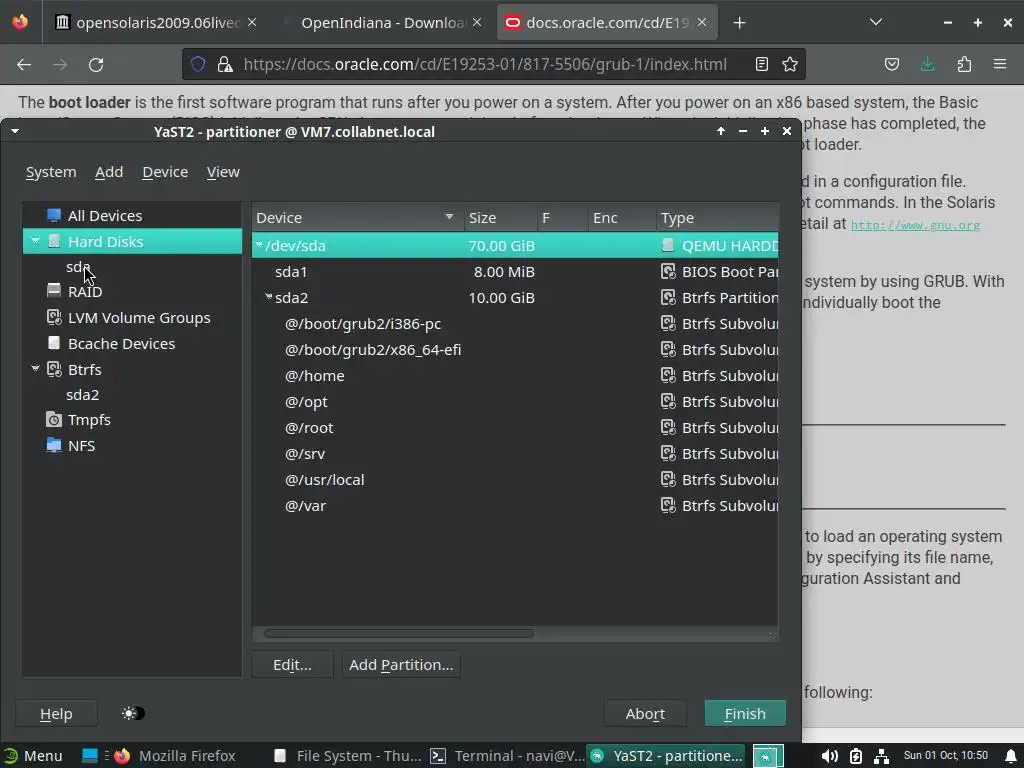The width and height of the screenshot is (1024, 768).
Task: Click the RAID icon in the sidebar
Action: pyautogui.click(x=54, y=291)
